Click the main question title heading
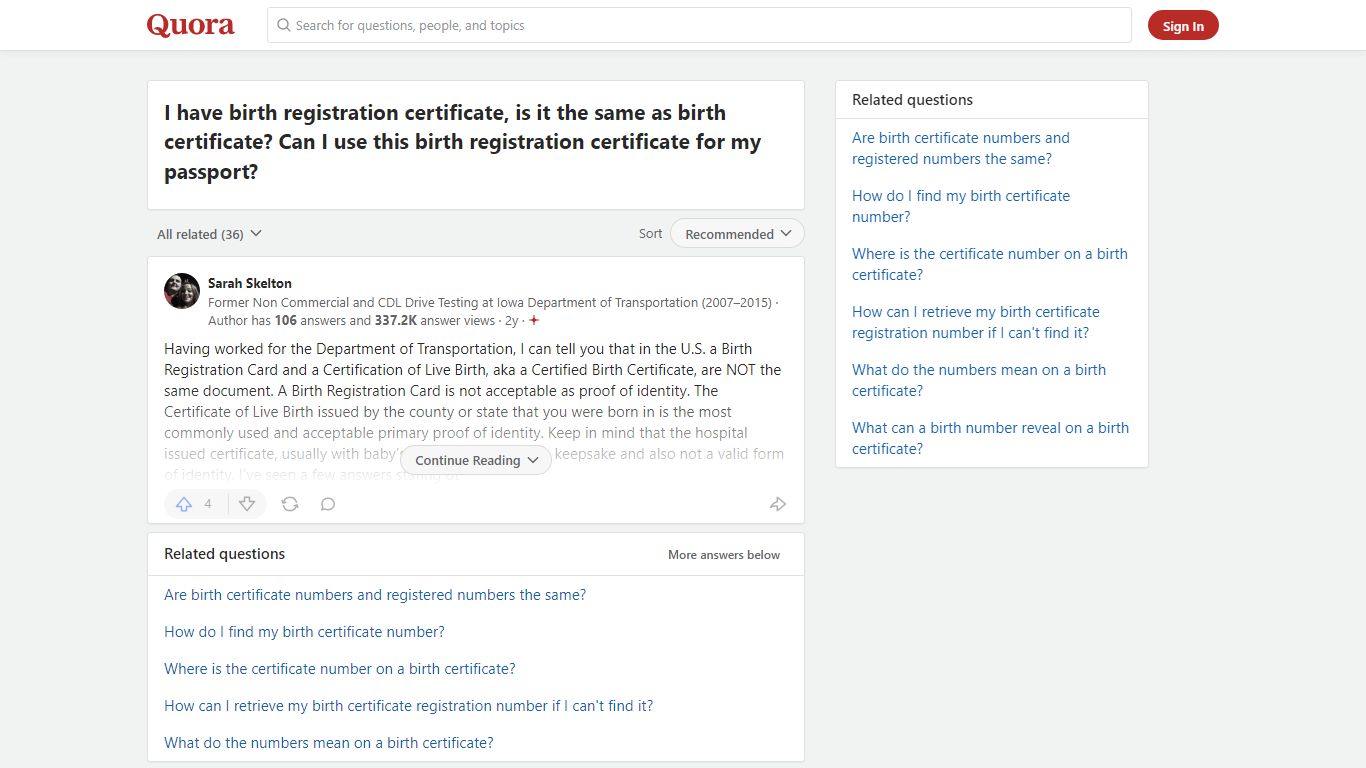This screenshot has width=1366, height=768. tap(463, 142)
